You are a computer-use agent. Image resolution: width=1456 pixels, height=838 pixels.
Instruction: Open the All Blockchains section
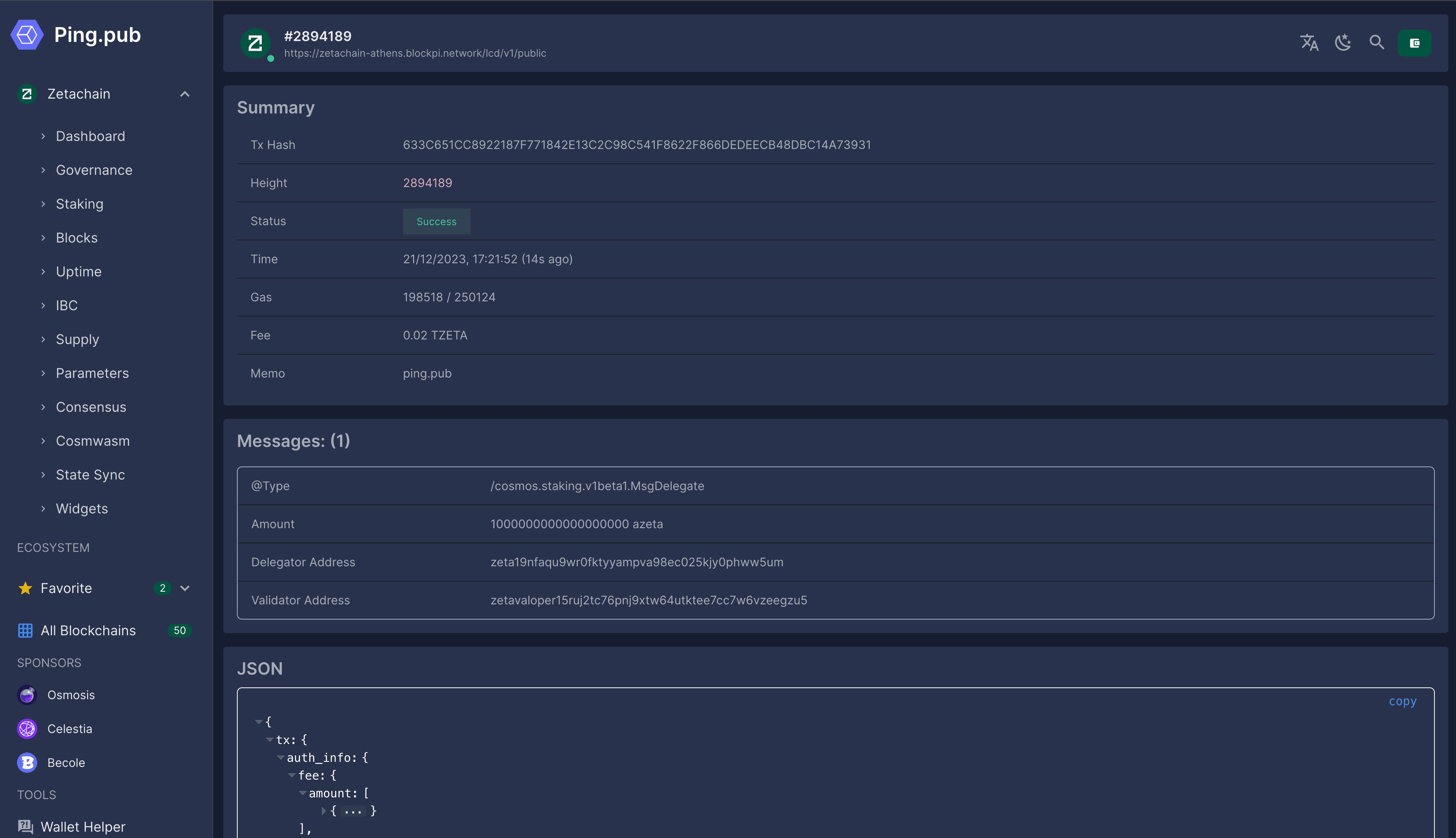87,630
